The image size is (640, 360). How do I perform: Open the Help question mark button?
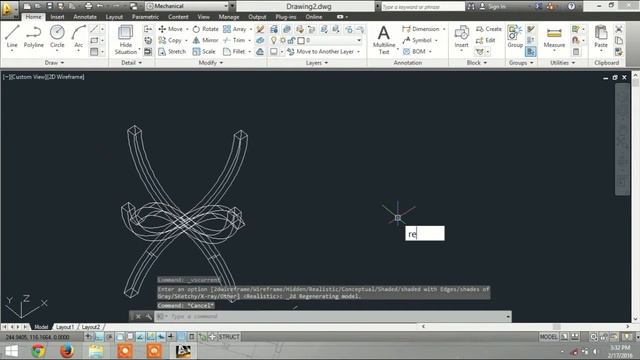click(571, 6)
